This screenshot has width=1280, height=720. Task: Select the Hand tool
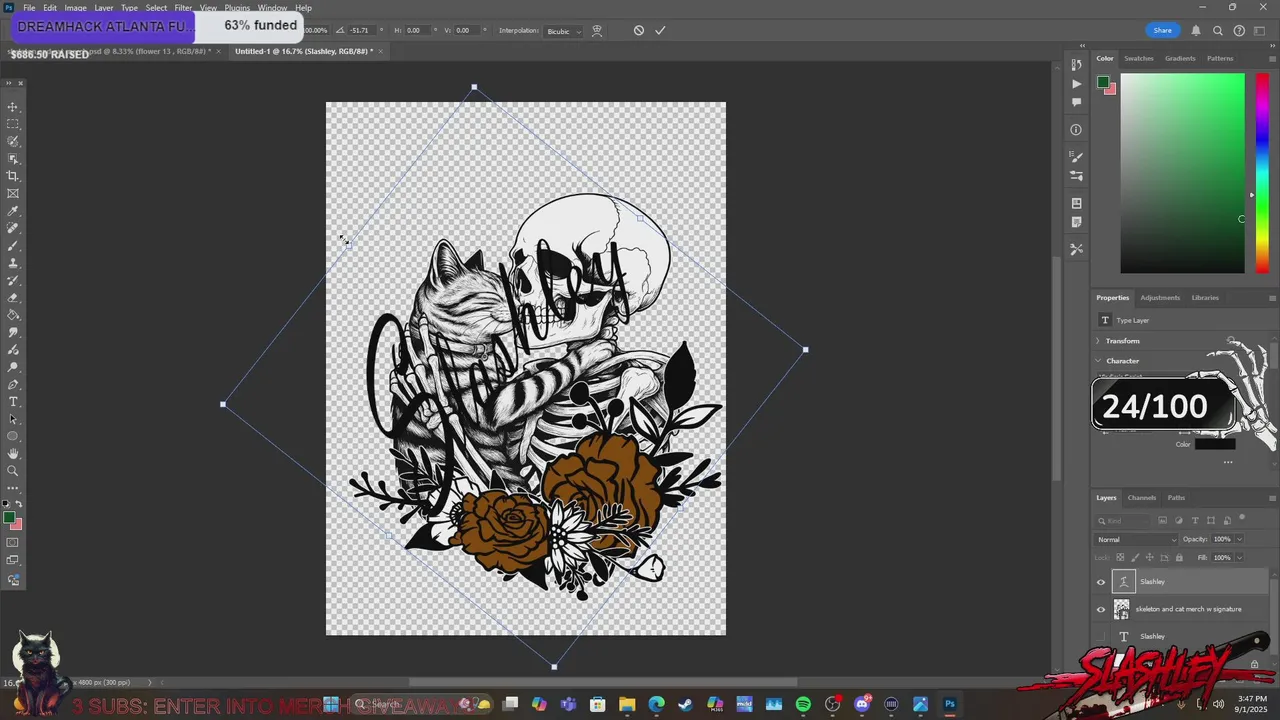13,454
